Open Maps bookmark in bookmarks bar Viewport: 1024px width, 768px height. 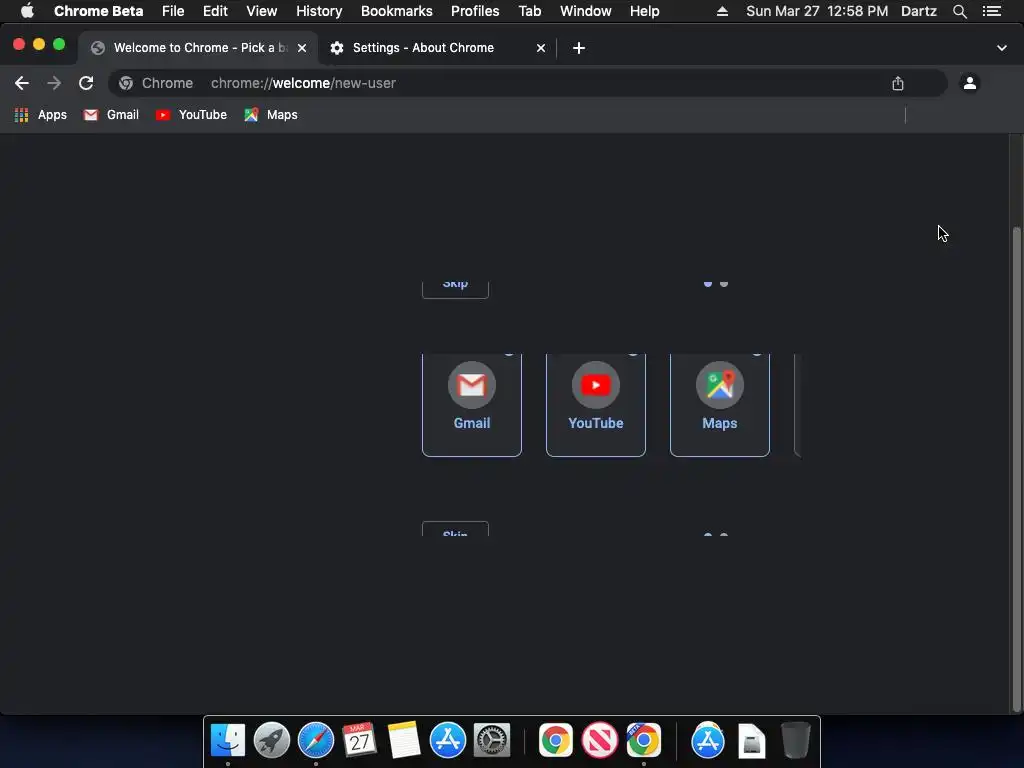(271, 115)
